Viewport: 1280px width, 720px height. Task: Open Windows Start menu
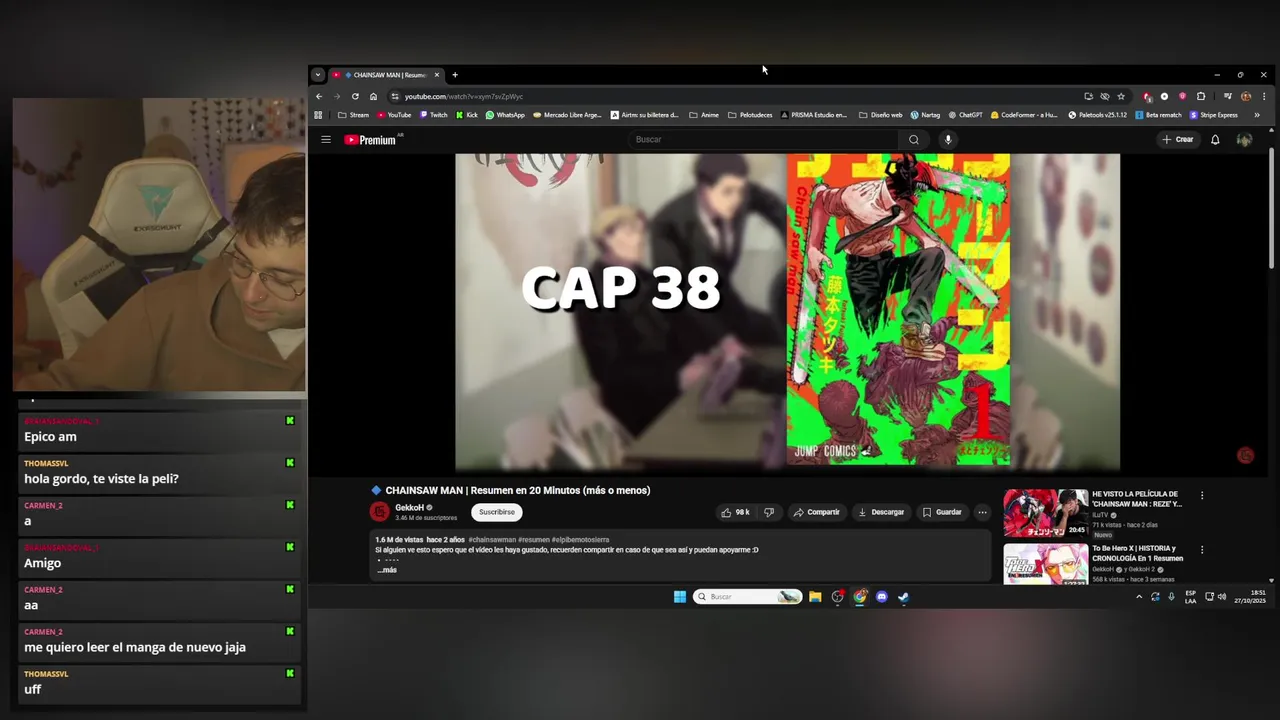[x=680, y=597]
